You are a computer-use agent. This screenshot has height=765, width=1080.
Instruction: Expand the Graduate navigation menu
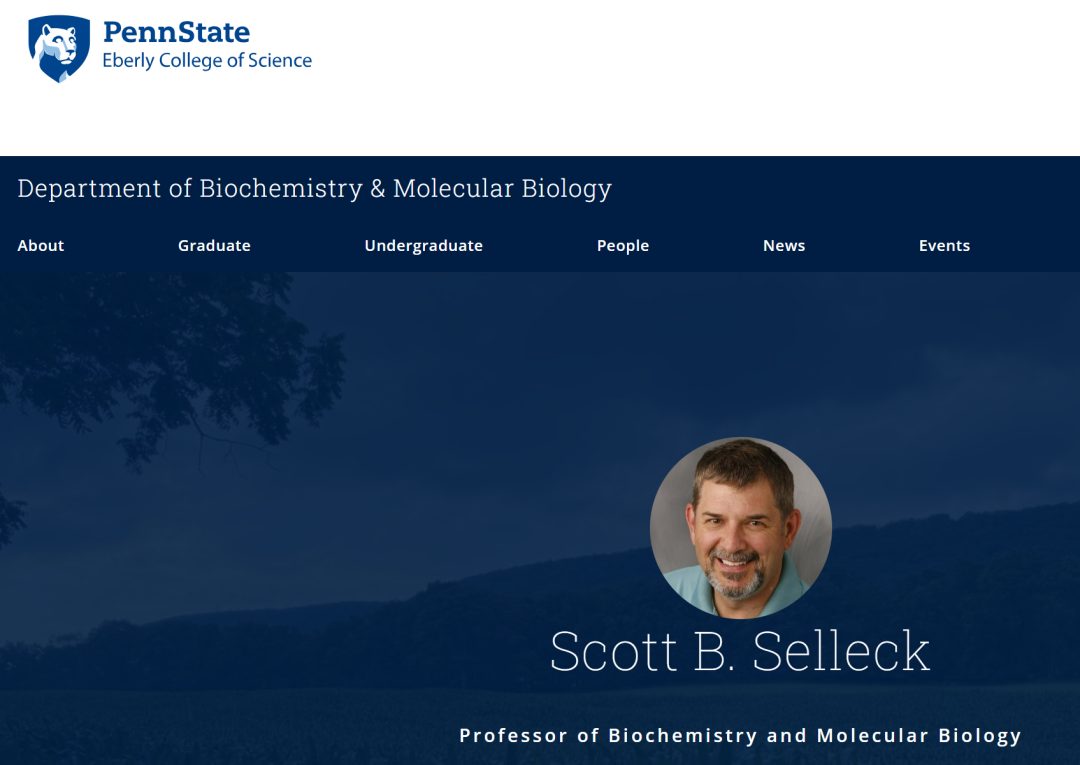[214, 246]
